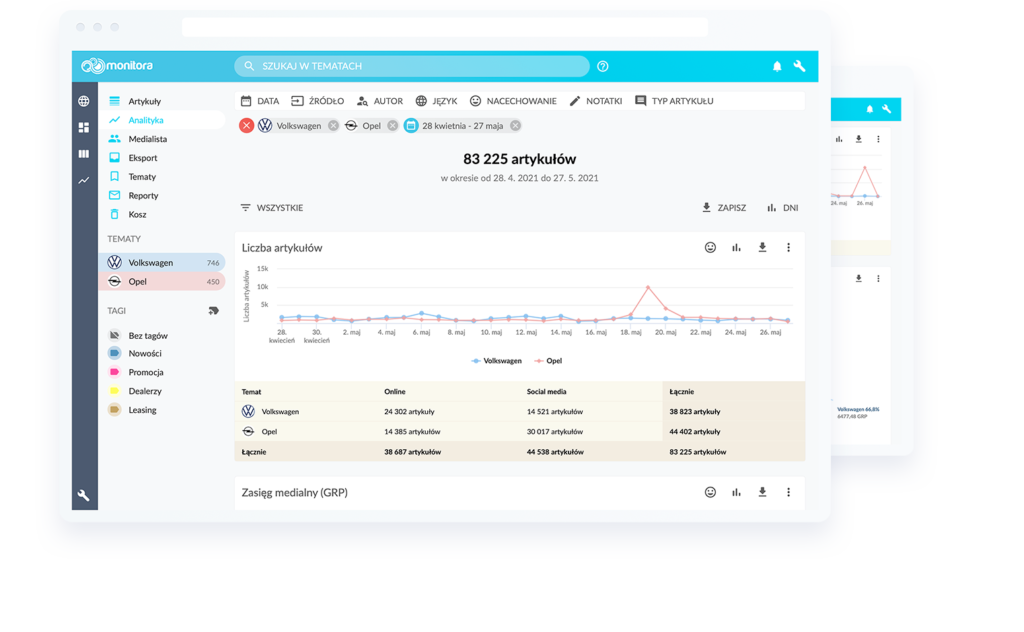Select the Dealerzy tag

pos(135,391)
